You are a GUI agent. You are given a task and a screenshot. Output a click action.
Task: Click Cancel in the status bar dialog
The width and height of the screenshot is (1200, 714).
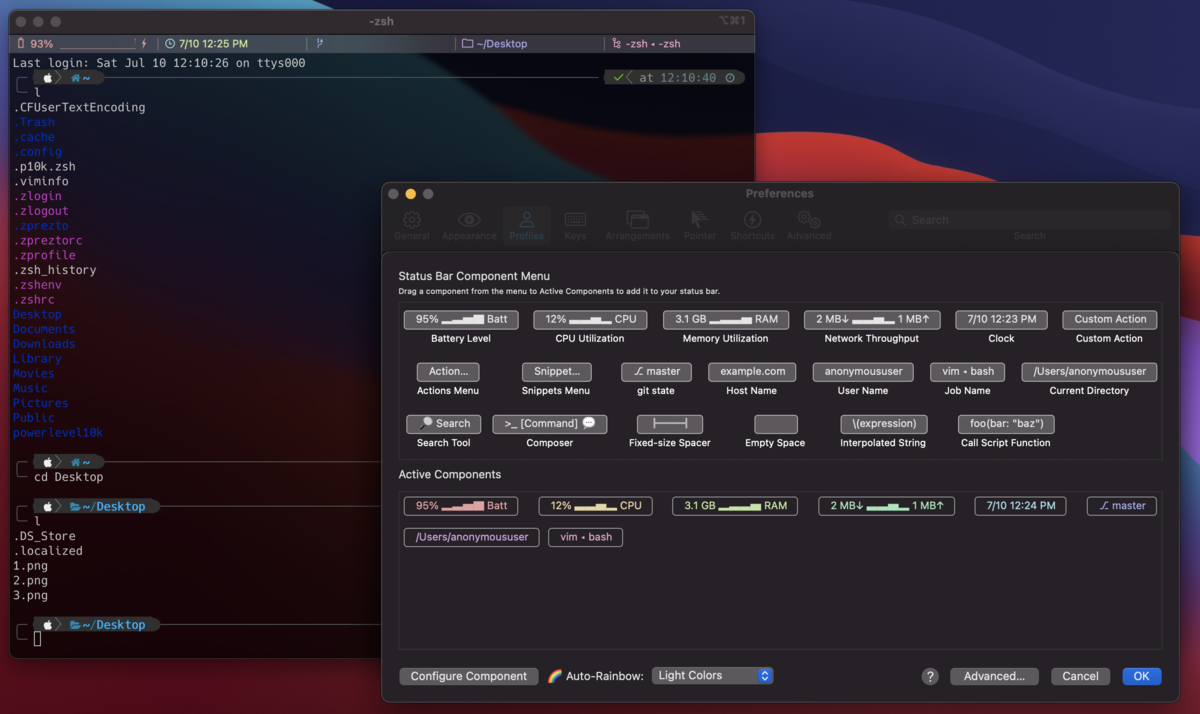[x=1080, y=676]
